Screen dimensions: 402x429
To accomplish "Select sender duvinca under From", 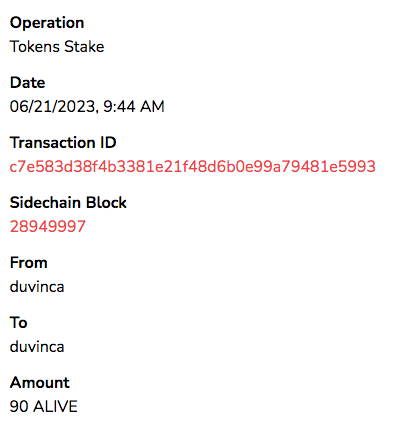I will pos(37,287).
